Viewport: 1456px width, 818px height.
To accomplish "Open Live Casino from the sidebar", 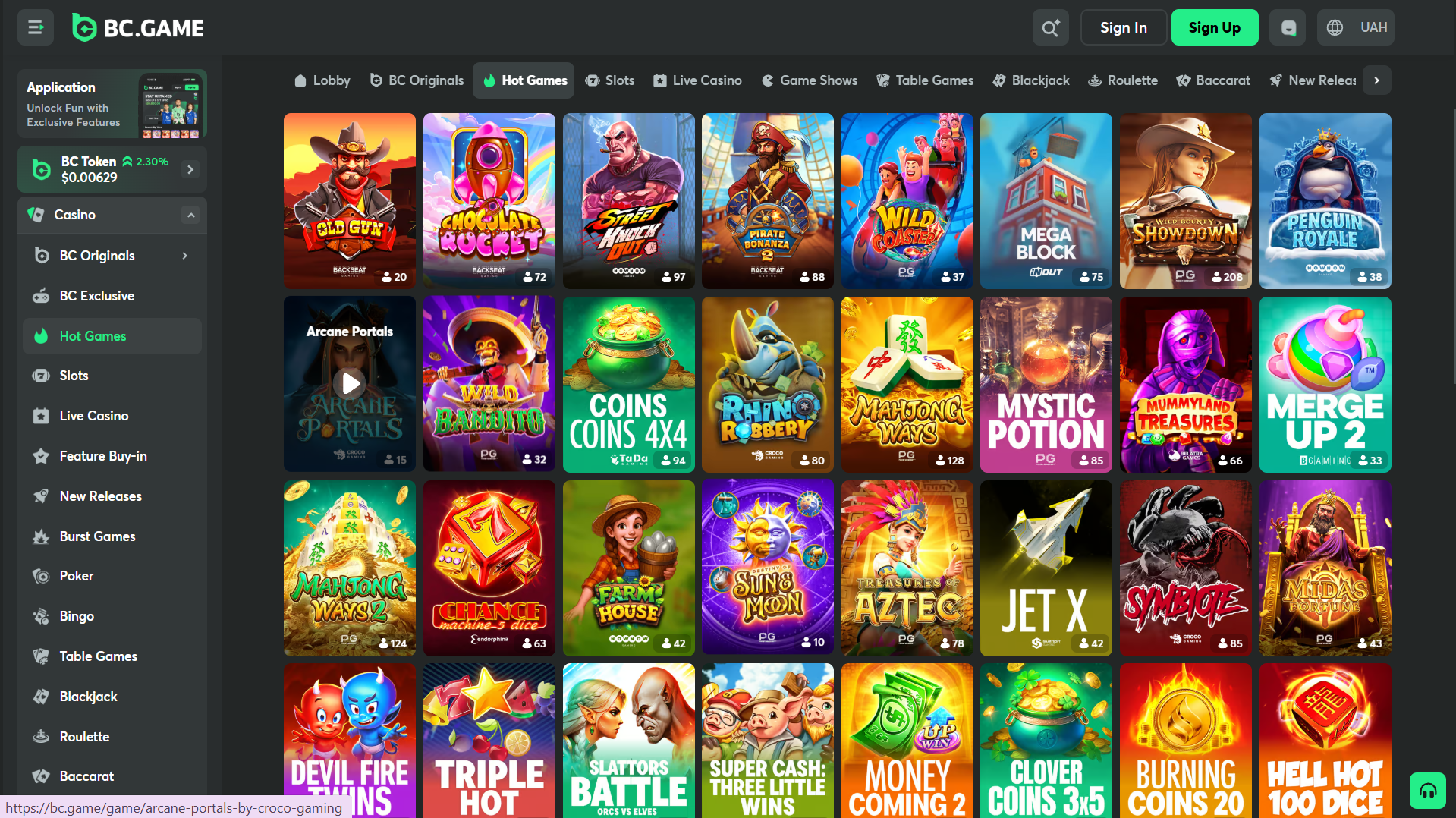I will pyautogui.click(x=94, y=416).
